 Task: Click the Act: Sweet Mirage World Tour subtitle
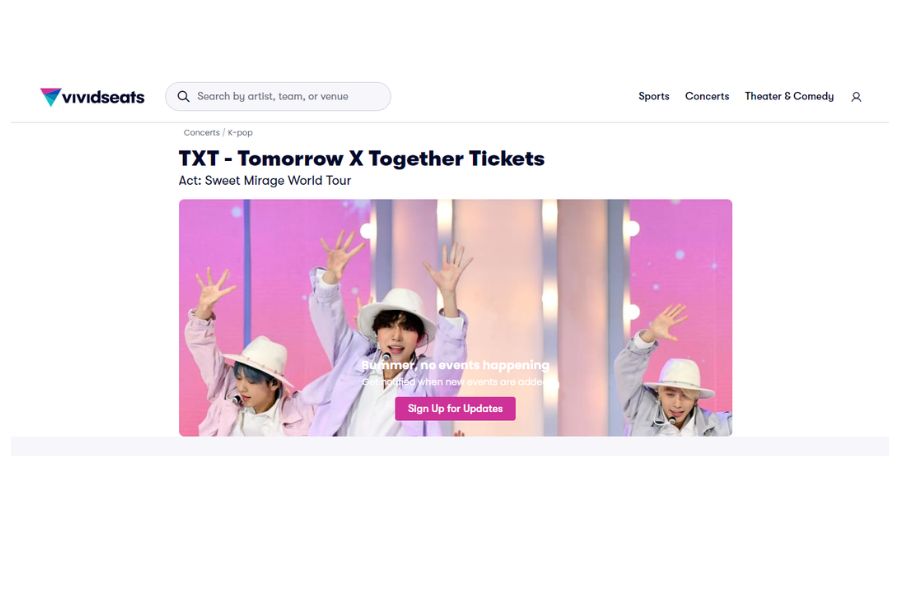(x=265, y=180)
